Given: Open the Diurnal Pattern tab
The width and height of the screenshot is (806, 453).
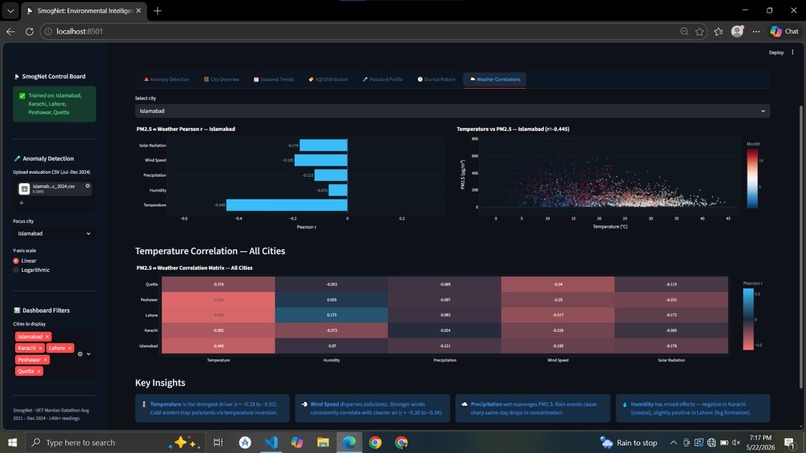Looking at the screenshot, I should coord(436,80).
